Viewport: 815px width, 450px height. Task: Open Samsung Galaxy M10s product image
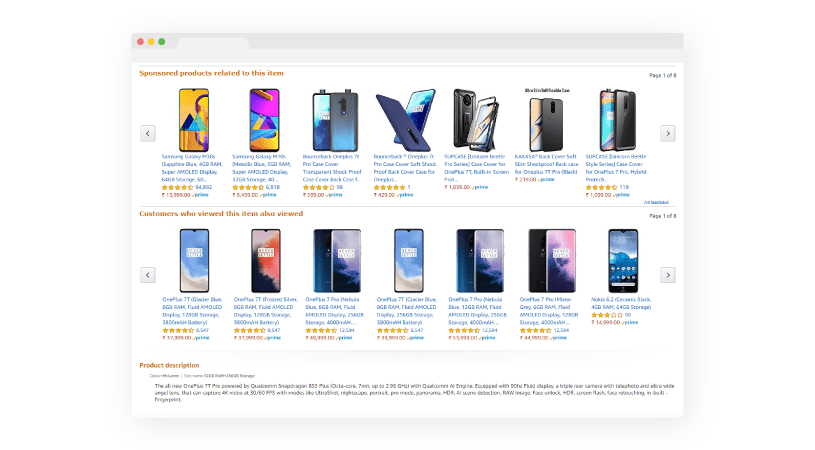[264, 120]
